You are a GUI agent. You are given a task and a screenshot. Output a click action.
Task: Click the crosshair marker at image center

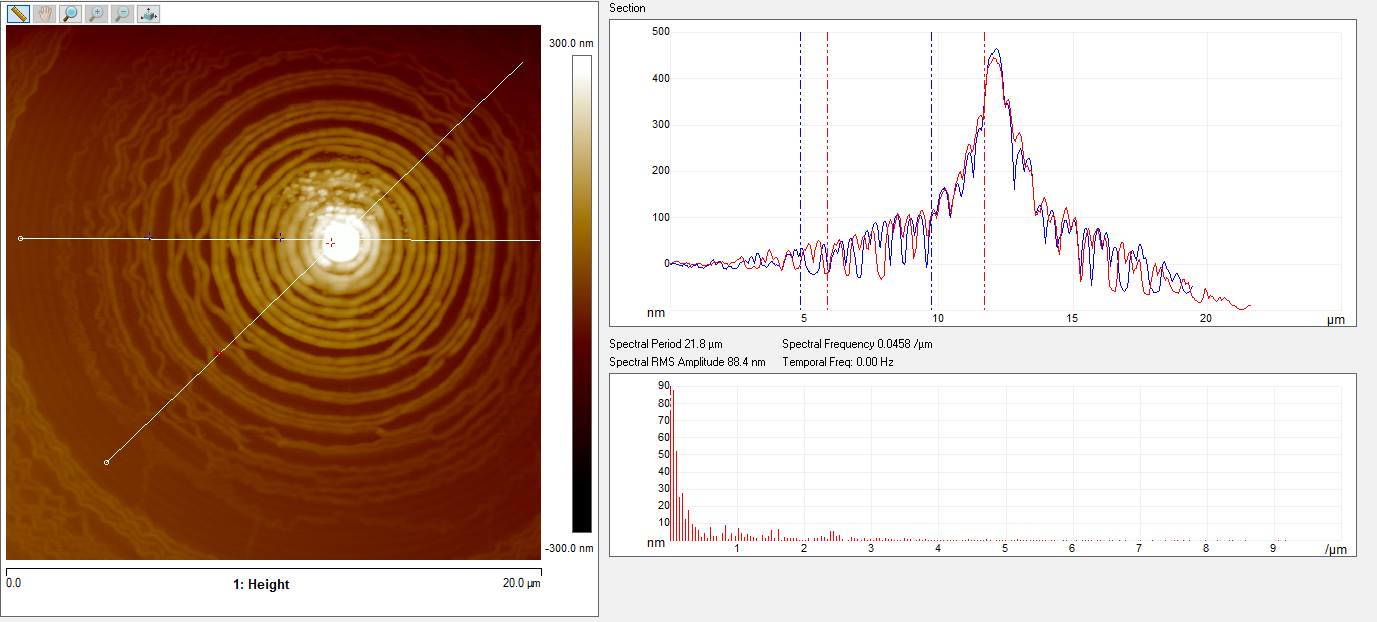[330, 243]
